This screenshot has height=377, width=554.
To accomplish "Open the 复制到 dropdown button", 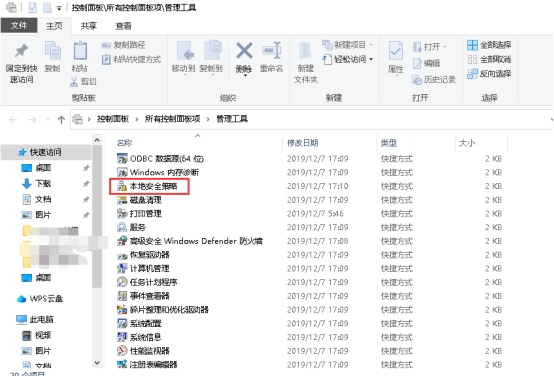I will 211,57.
